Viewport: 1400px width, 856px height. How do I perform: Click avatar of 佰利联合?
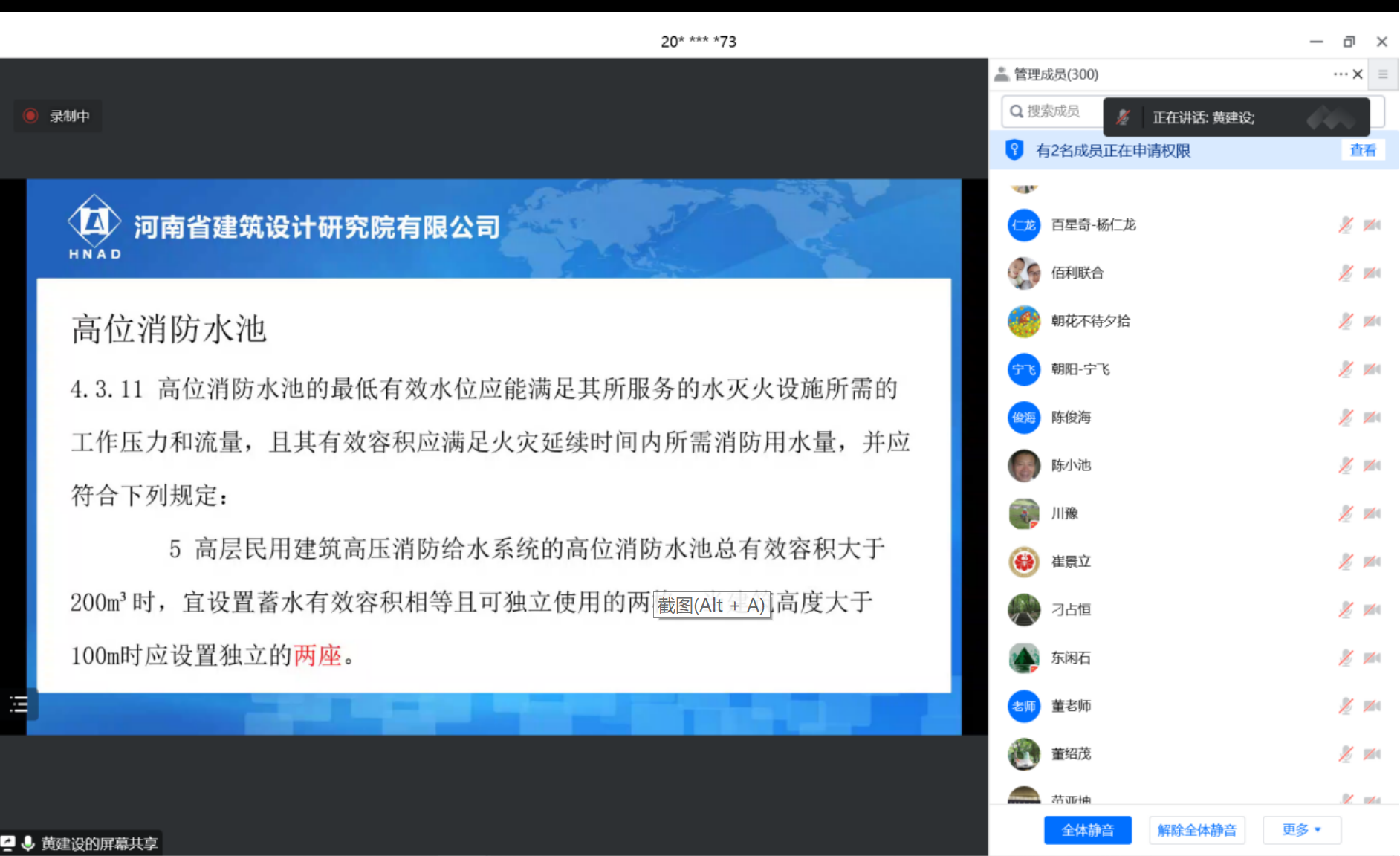pyautogui.click(x=1024, y=273)
